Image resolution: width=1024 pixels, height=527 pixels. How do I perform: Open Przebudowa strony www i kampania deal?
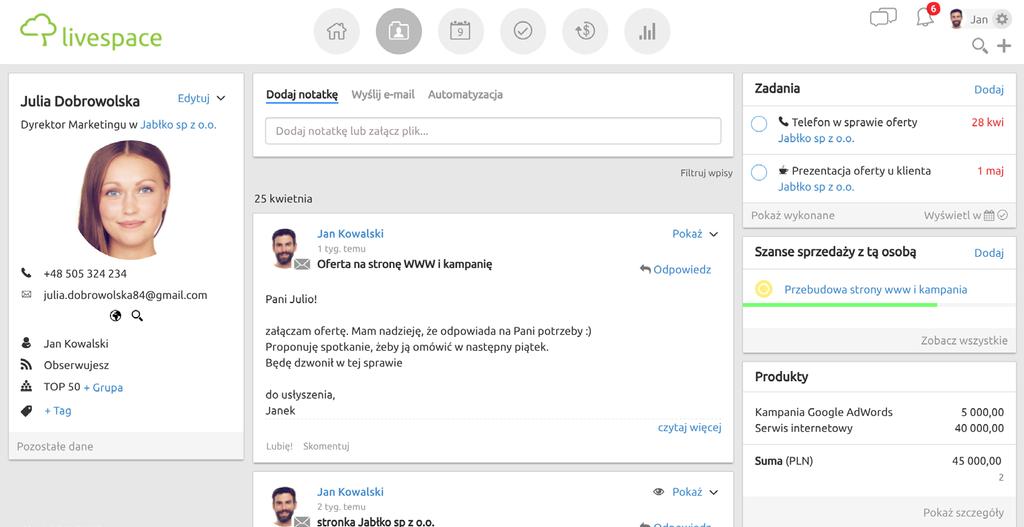click(876, 289)
